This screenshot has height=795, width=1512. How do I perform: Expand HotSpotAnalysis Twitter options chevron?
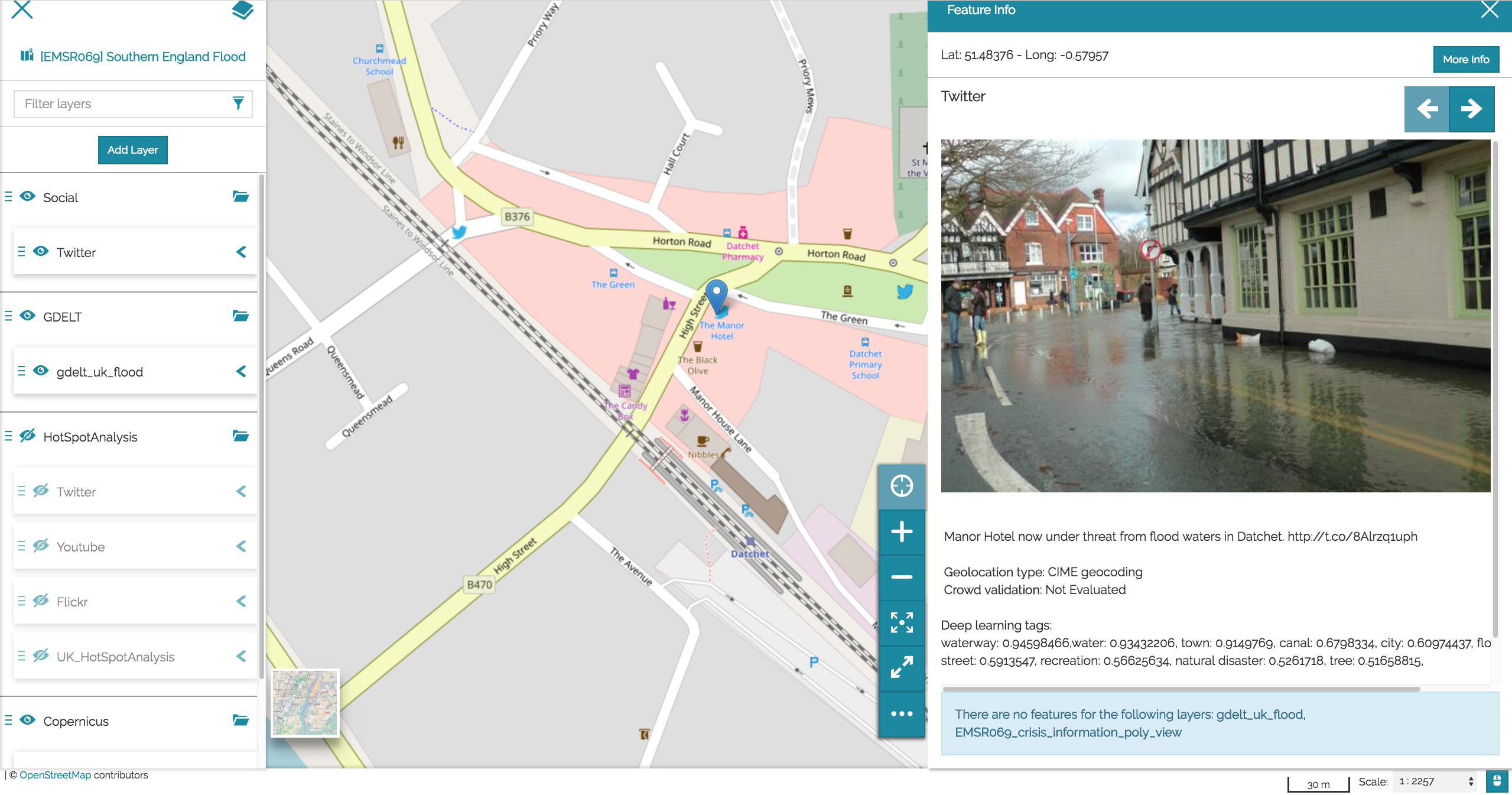click(x=241, y=491)
